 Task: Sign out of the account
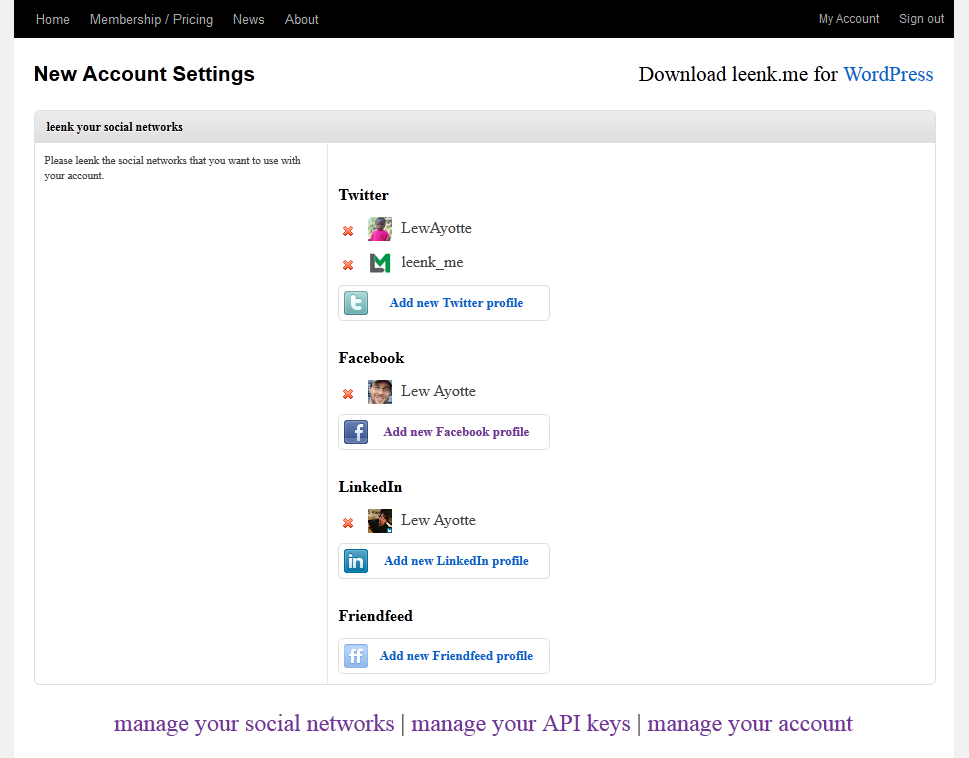(921, 19)
